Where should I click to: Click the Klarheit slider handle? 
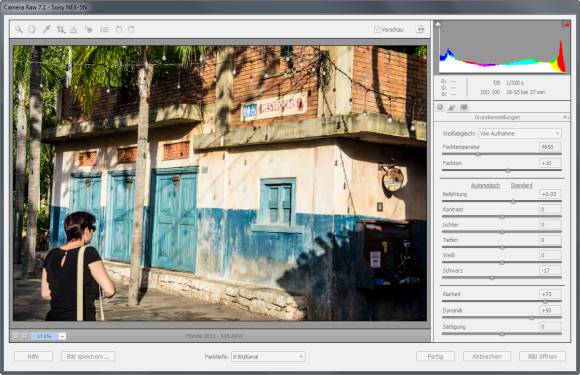click(x=545, y=301)
